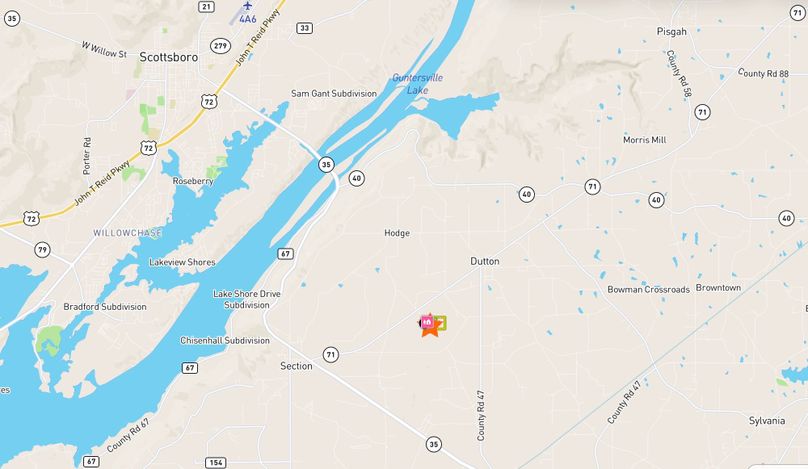Click the route 279 shield
The height and width of the screenshot is (469, 808).
point(221,46)
